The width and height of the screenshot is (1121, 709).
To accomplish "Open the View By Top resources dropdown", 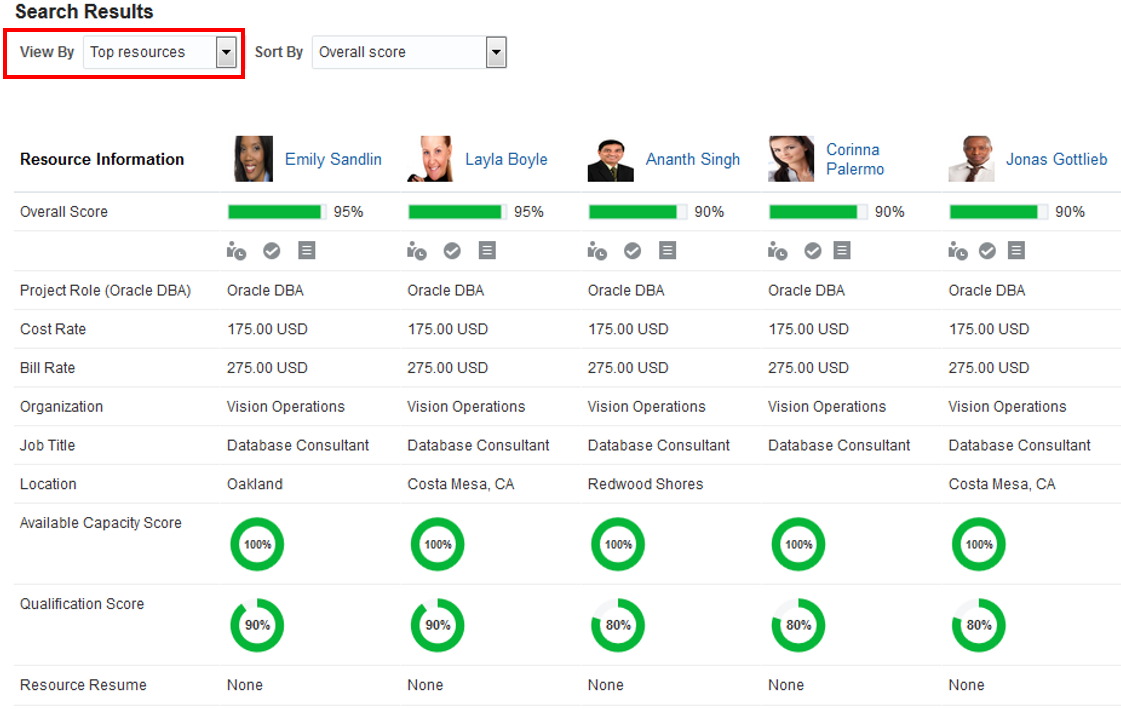I will click(x=160, y=52).
